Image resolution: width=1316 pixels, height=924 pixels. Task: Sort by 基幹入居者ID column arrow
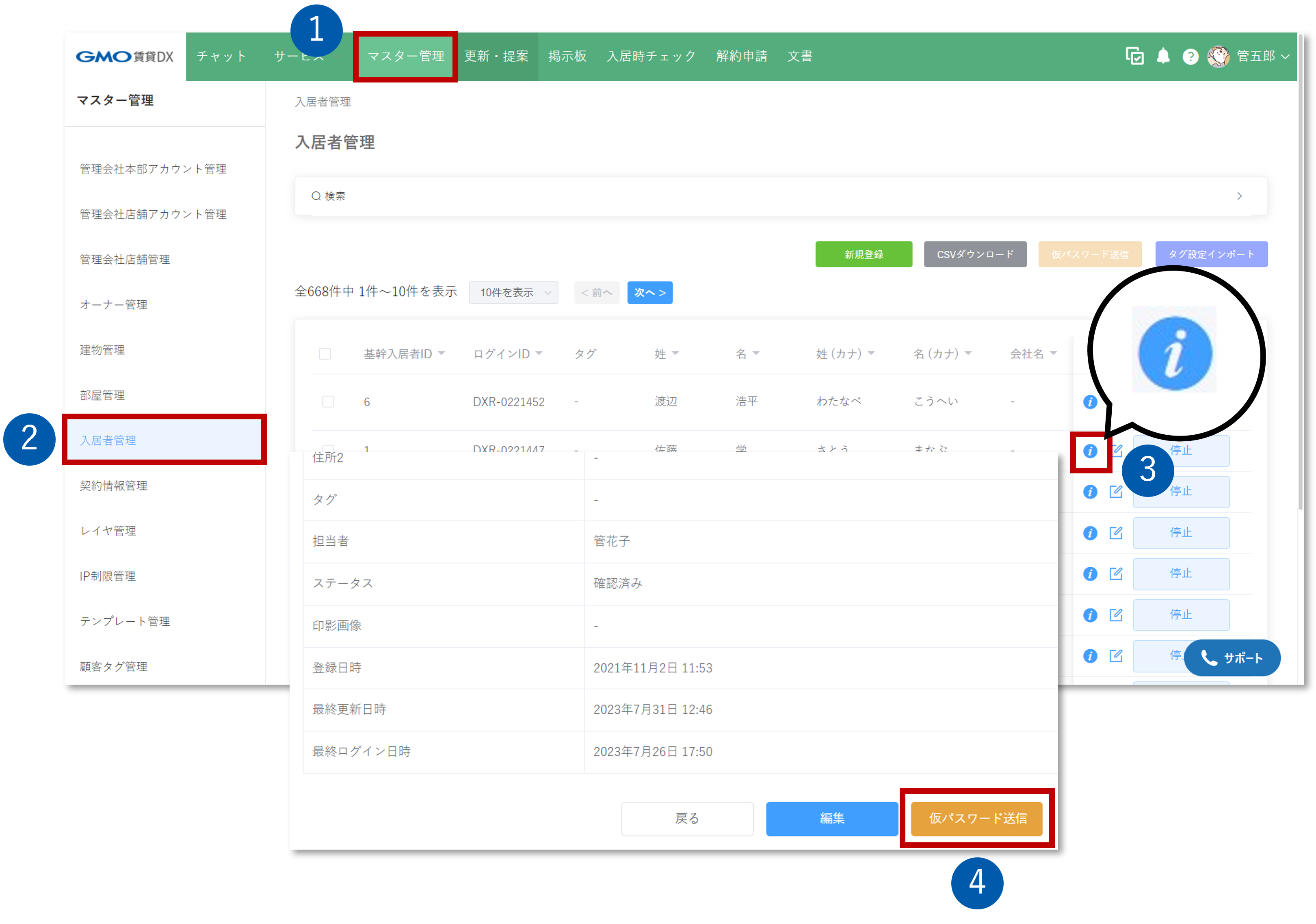[442, 354]
